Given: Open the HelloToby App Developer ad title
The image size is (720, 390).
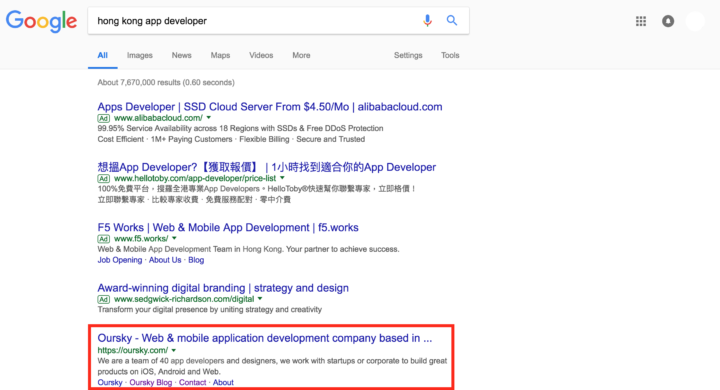Looking at the screenshot, I should [x=266, y=167].
